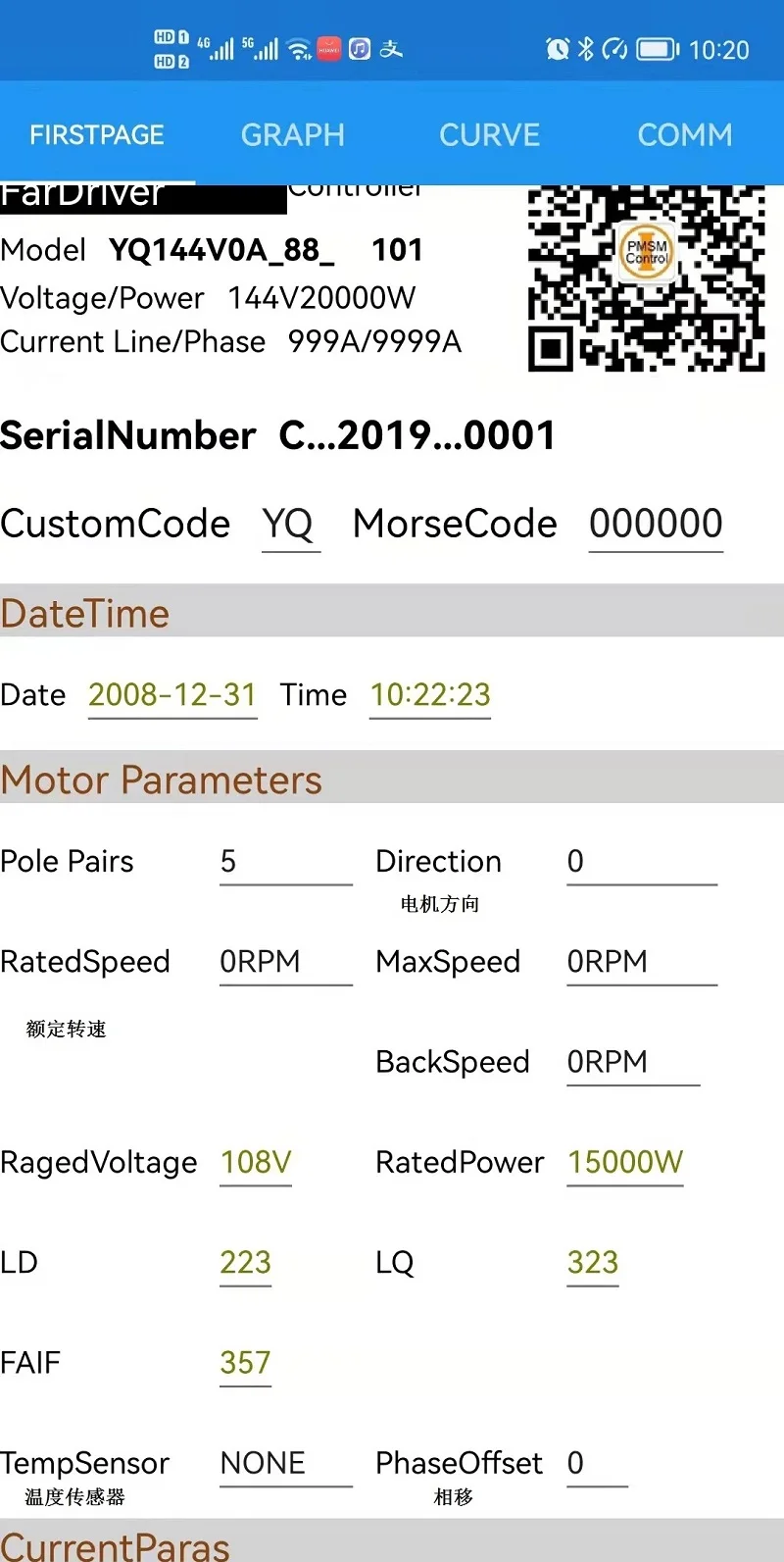Select the FIRSTPAGE tab

click(97, 134)
